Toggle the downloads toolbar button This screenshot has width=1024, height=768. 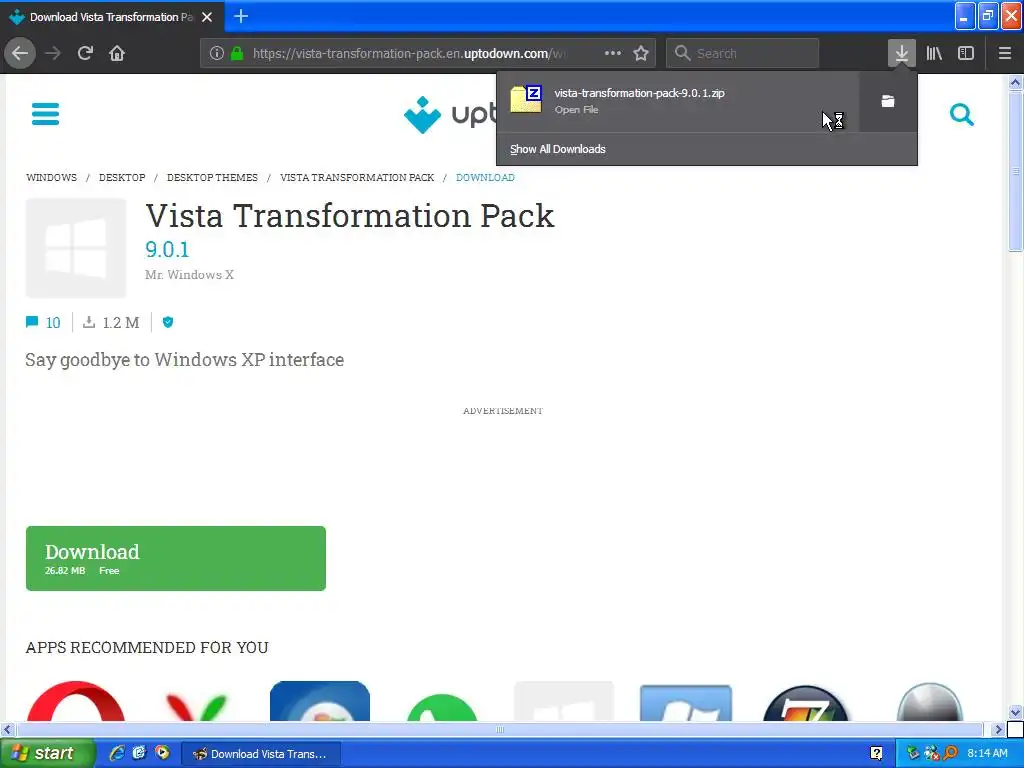[901, 53]
